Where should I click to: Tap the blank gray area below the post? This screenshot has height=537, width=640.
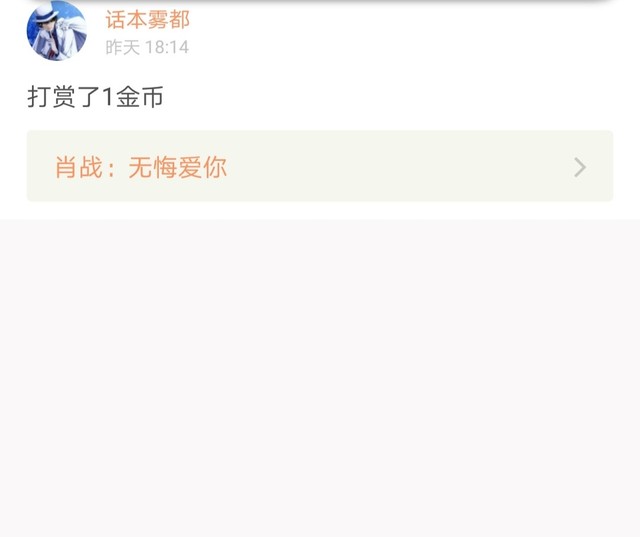(320, 378)
